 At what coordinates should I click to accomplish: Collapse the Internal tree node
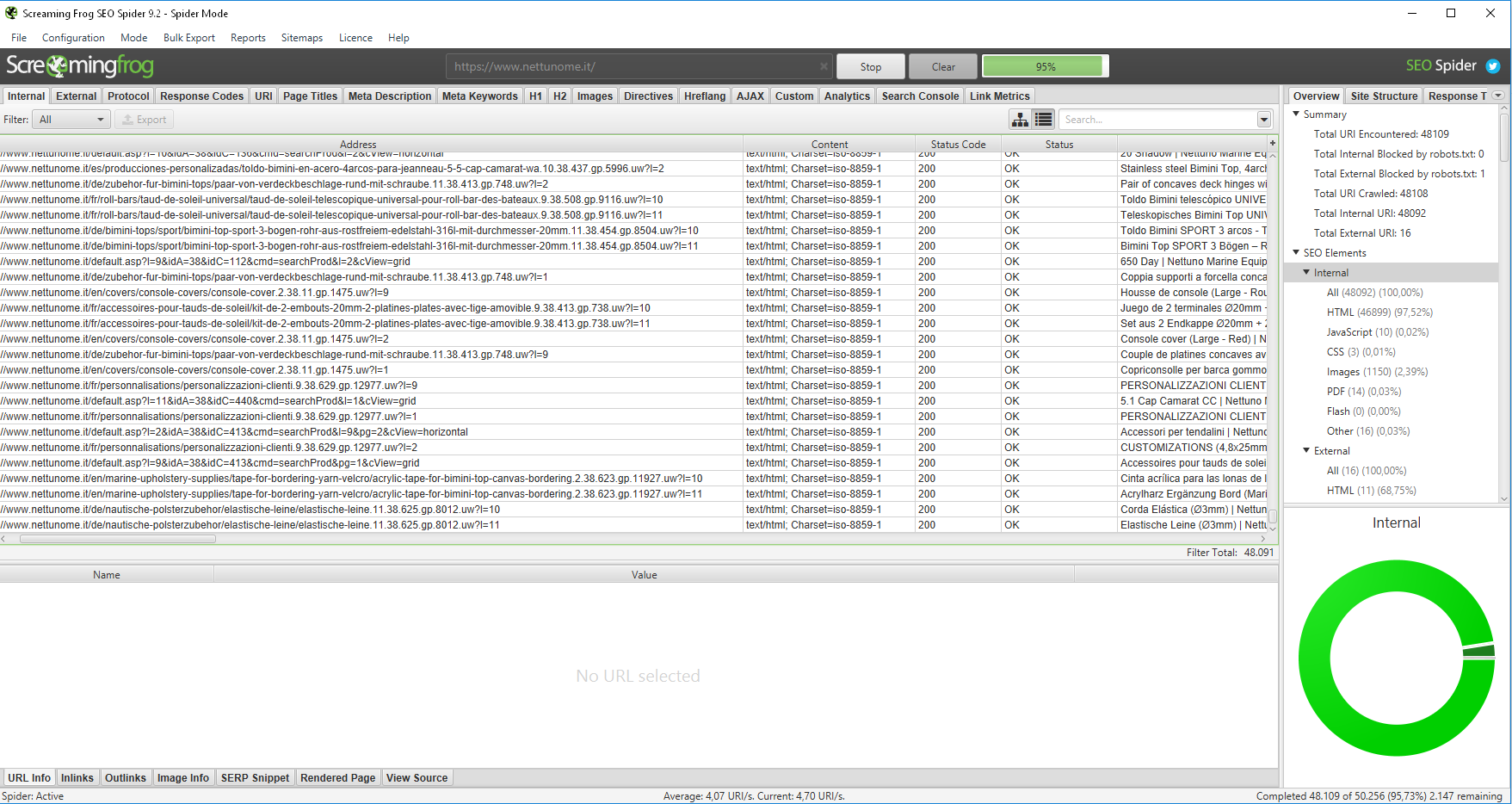pyautogui.click(x=1306, y=272)
